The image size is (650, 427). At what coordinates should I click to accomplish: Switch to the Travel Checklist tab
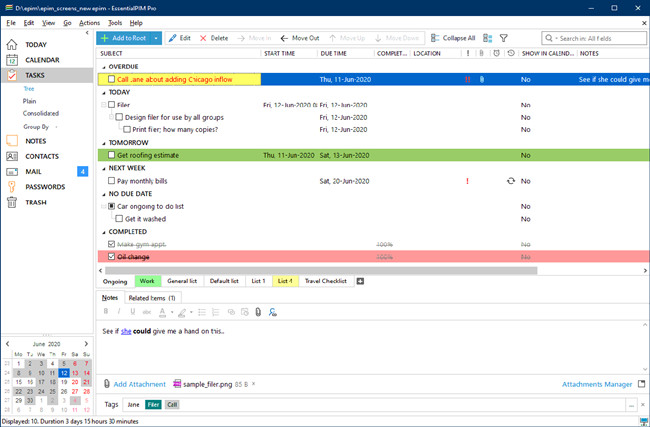pyautogui.click(x=325, y=281)
